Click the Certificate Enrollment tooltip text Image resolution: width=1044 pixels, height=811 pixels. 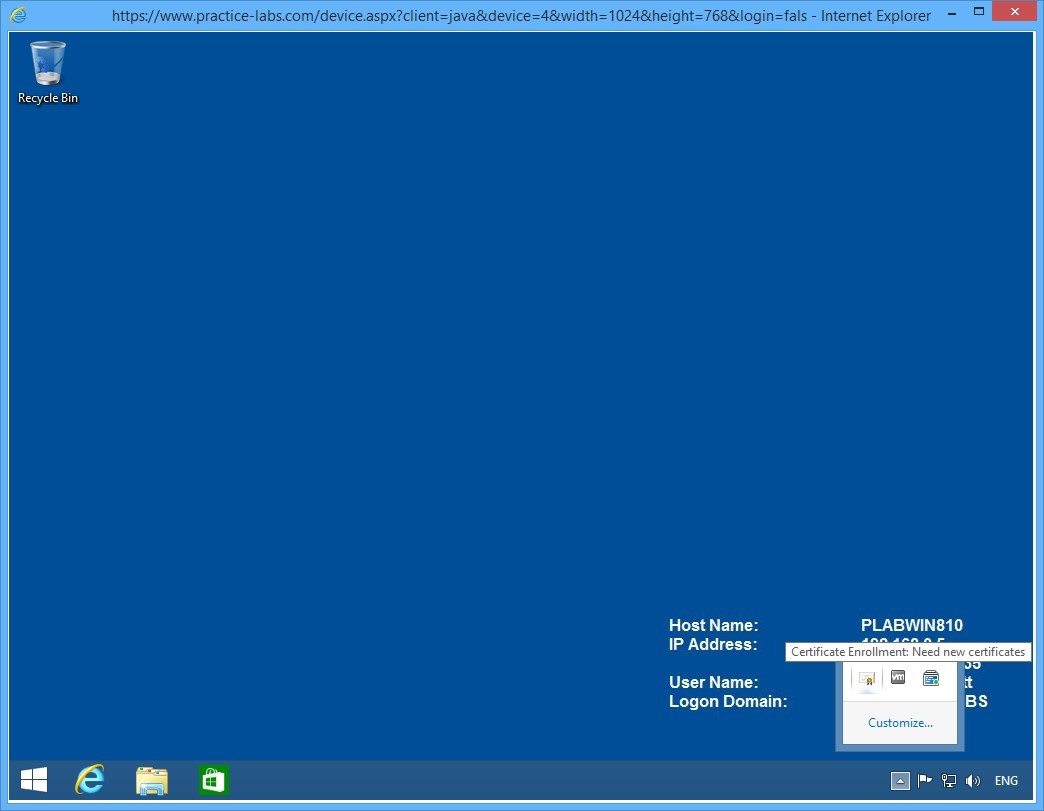point(908,651)
